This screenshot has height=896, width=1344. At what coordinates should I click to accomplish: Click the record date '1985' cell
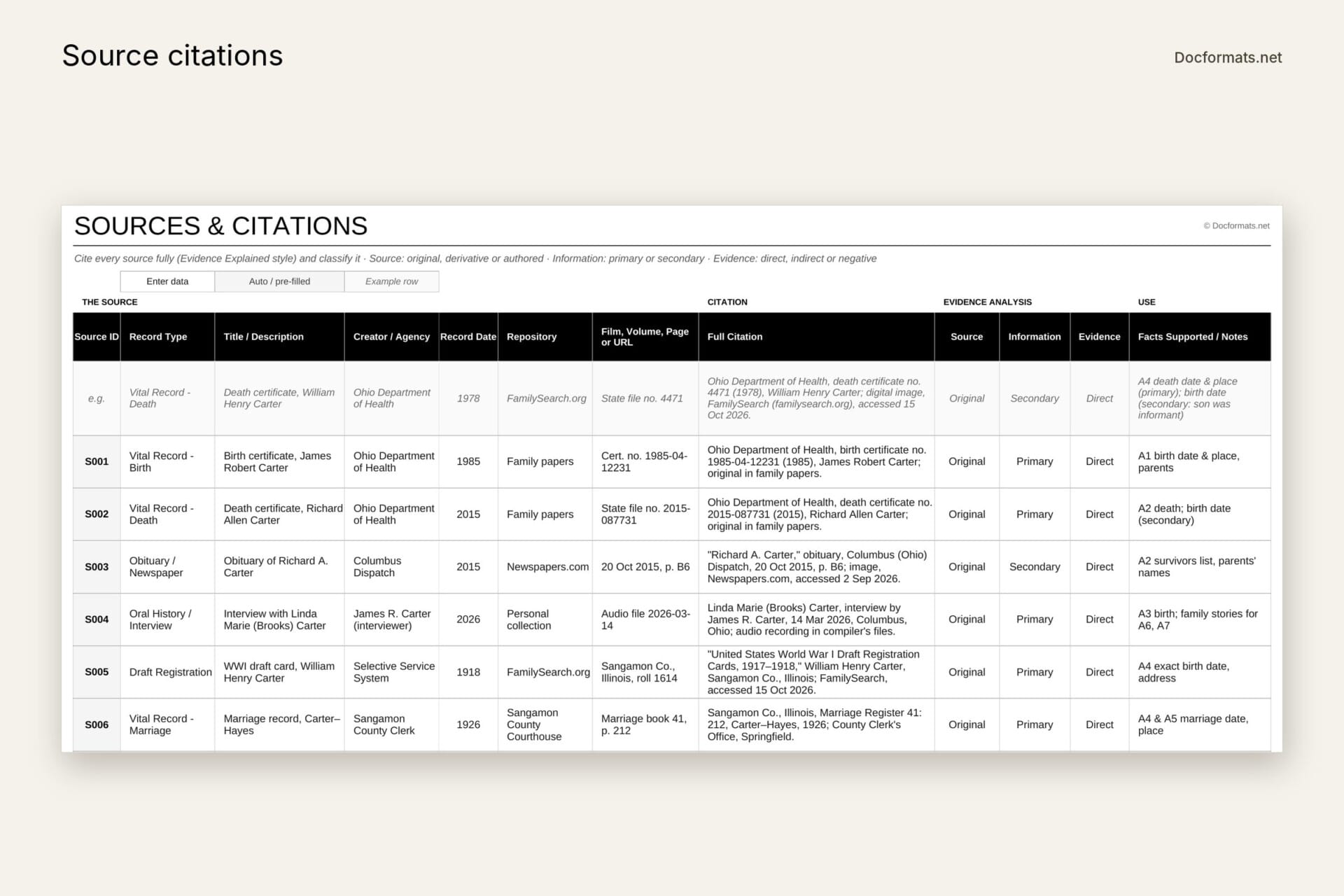pos(468,461)
